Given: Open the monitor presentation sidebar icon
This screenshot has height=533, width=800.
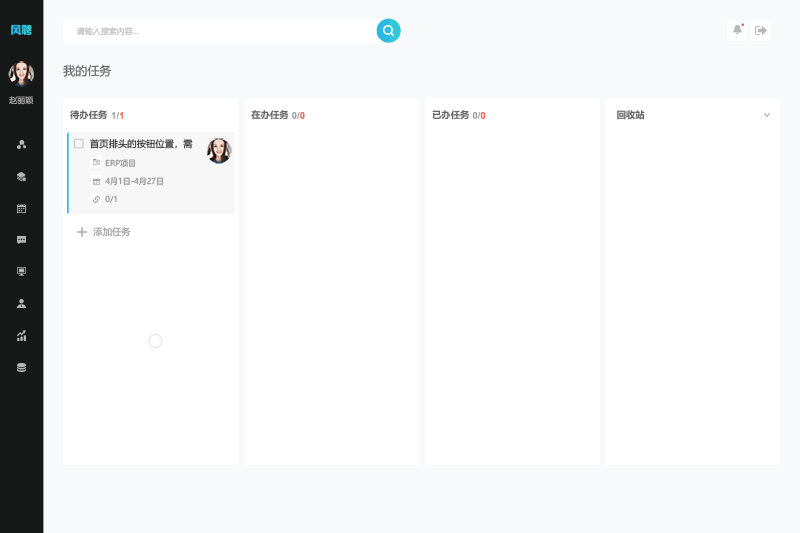Looking at the screenshot, I should (x=21, y=272).
